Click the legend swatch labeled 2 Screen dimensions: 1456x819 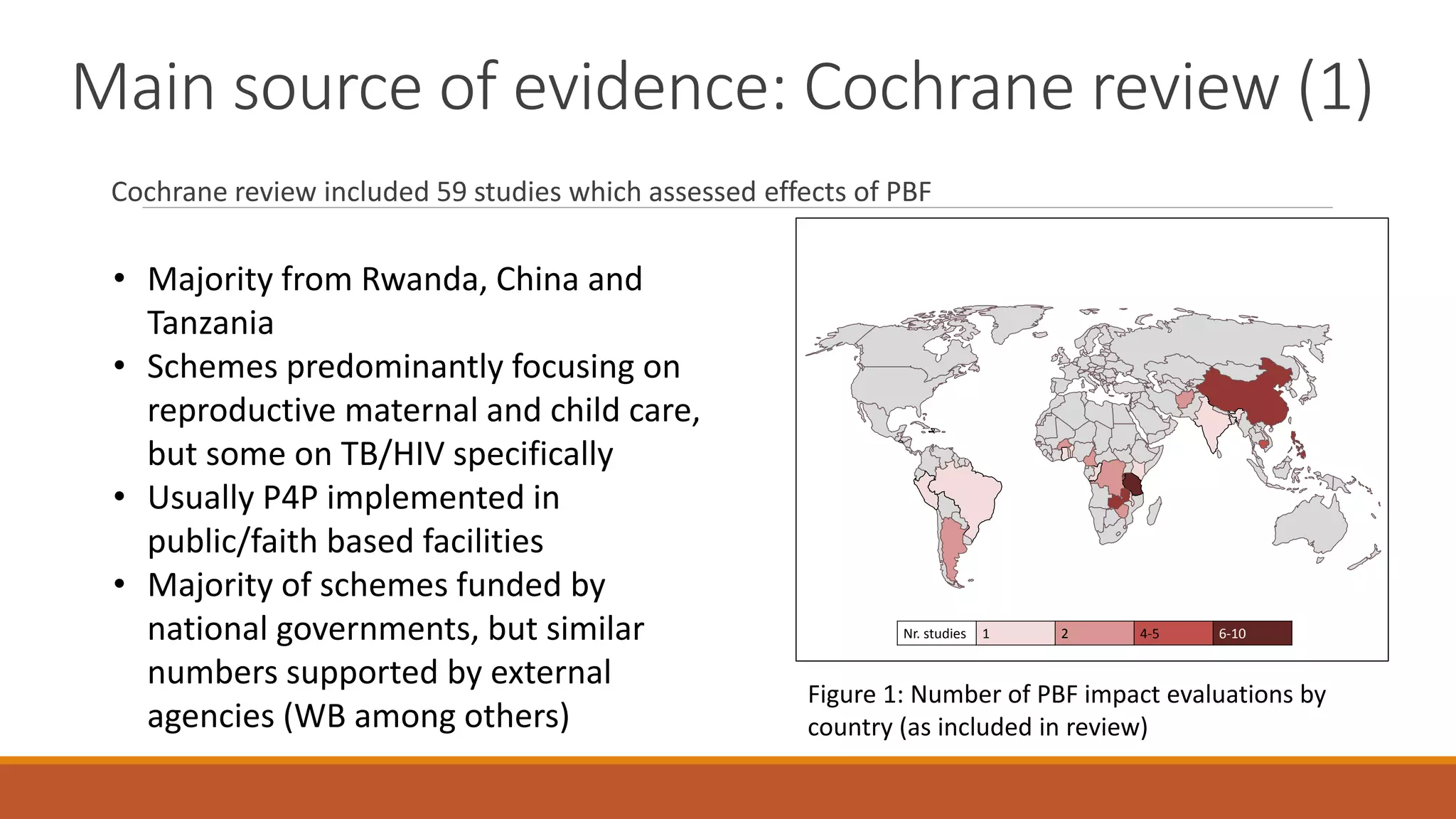(1094, 633)
